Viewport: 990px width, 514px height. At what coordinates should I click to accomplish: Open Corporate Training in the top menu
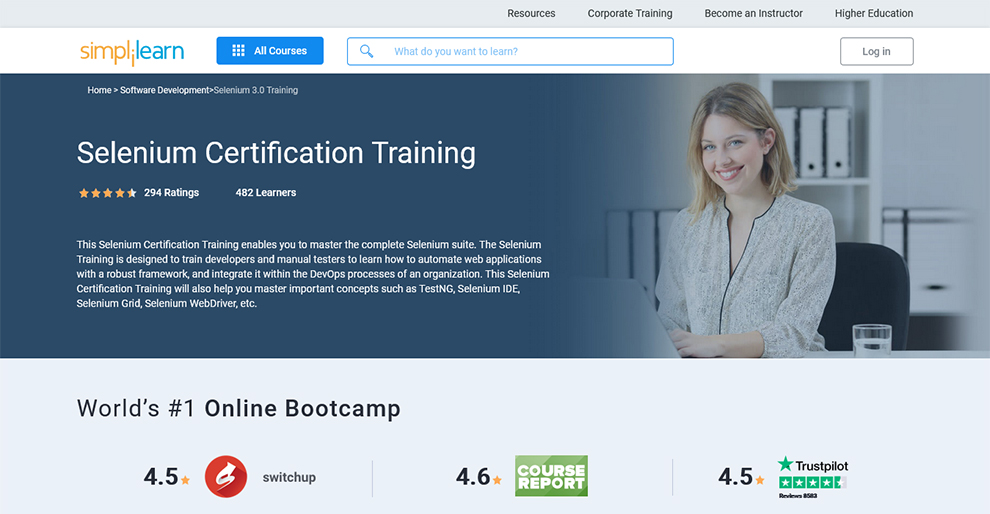pyautogui.click(x=629, y=13)
